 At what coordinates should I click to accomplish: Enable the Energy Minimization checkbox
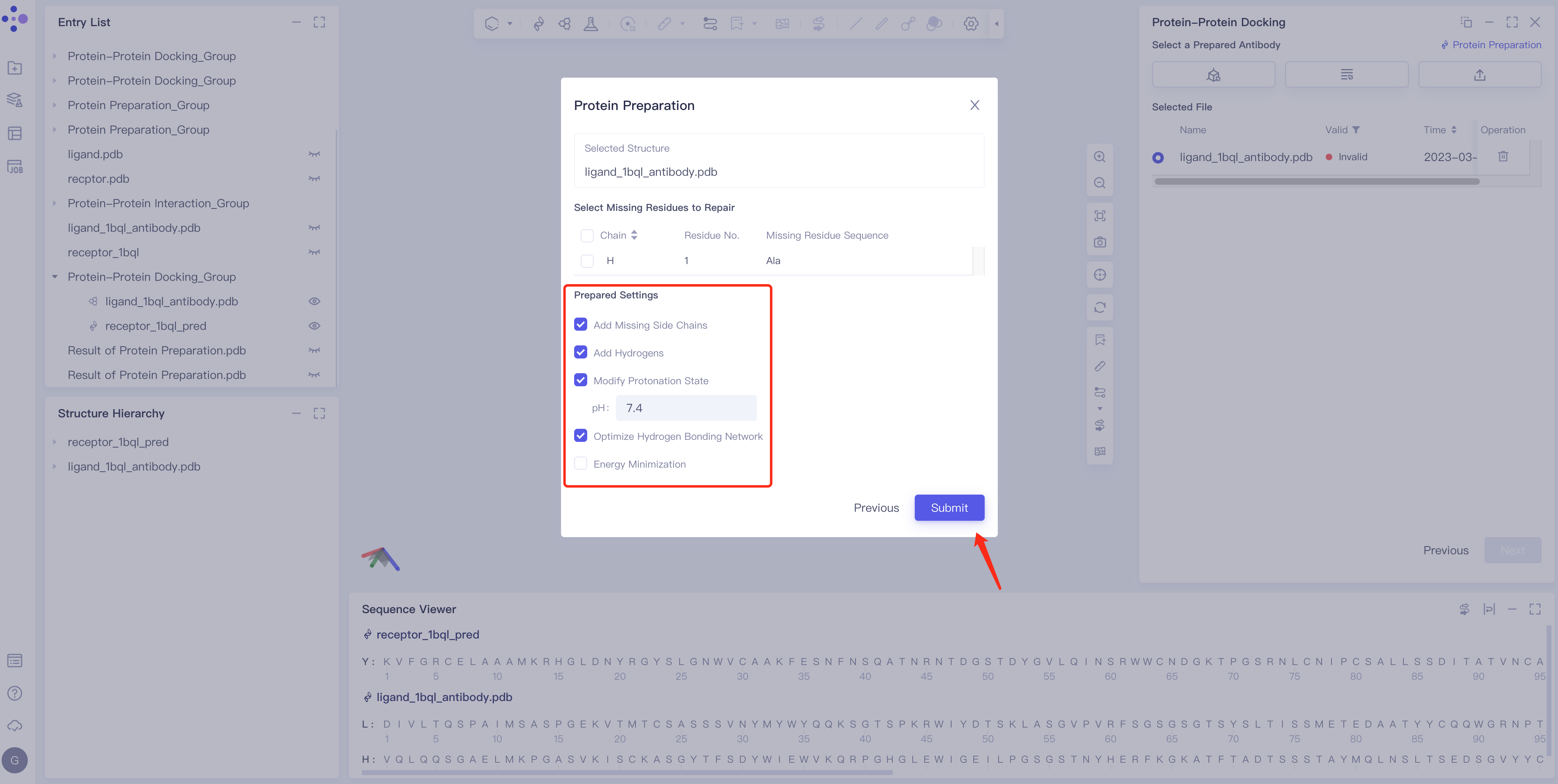tap(581, 464)
